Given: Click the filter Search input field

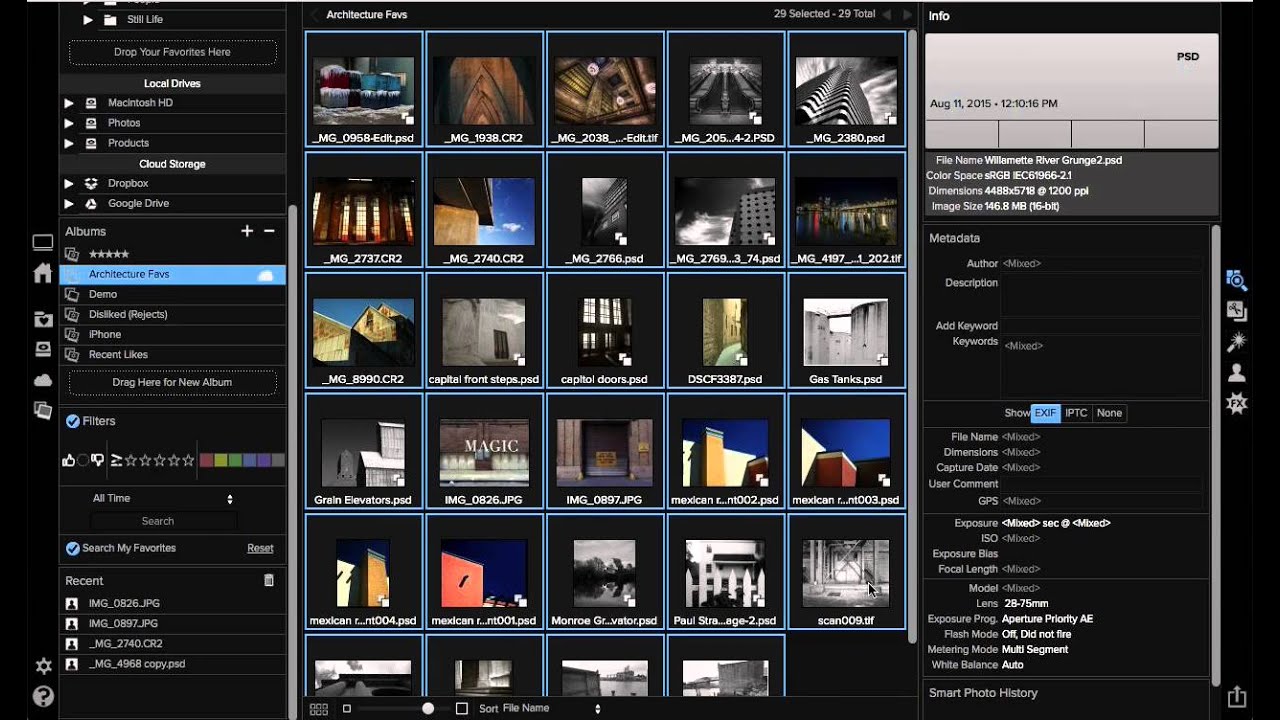Looking at the screenshot, I should pyautogui.click(x=163, y=521).
